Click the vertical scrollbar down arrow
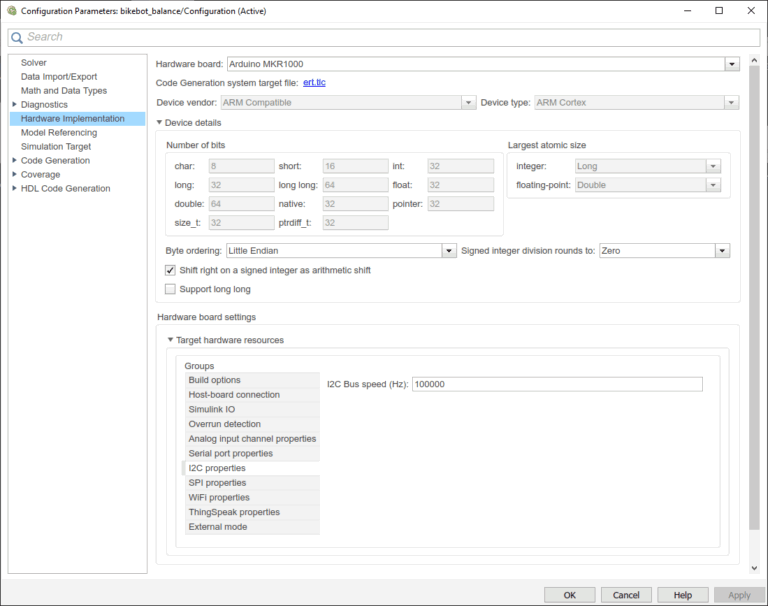 pyautogui.click(x=754, y=568)
